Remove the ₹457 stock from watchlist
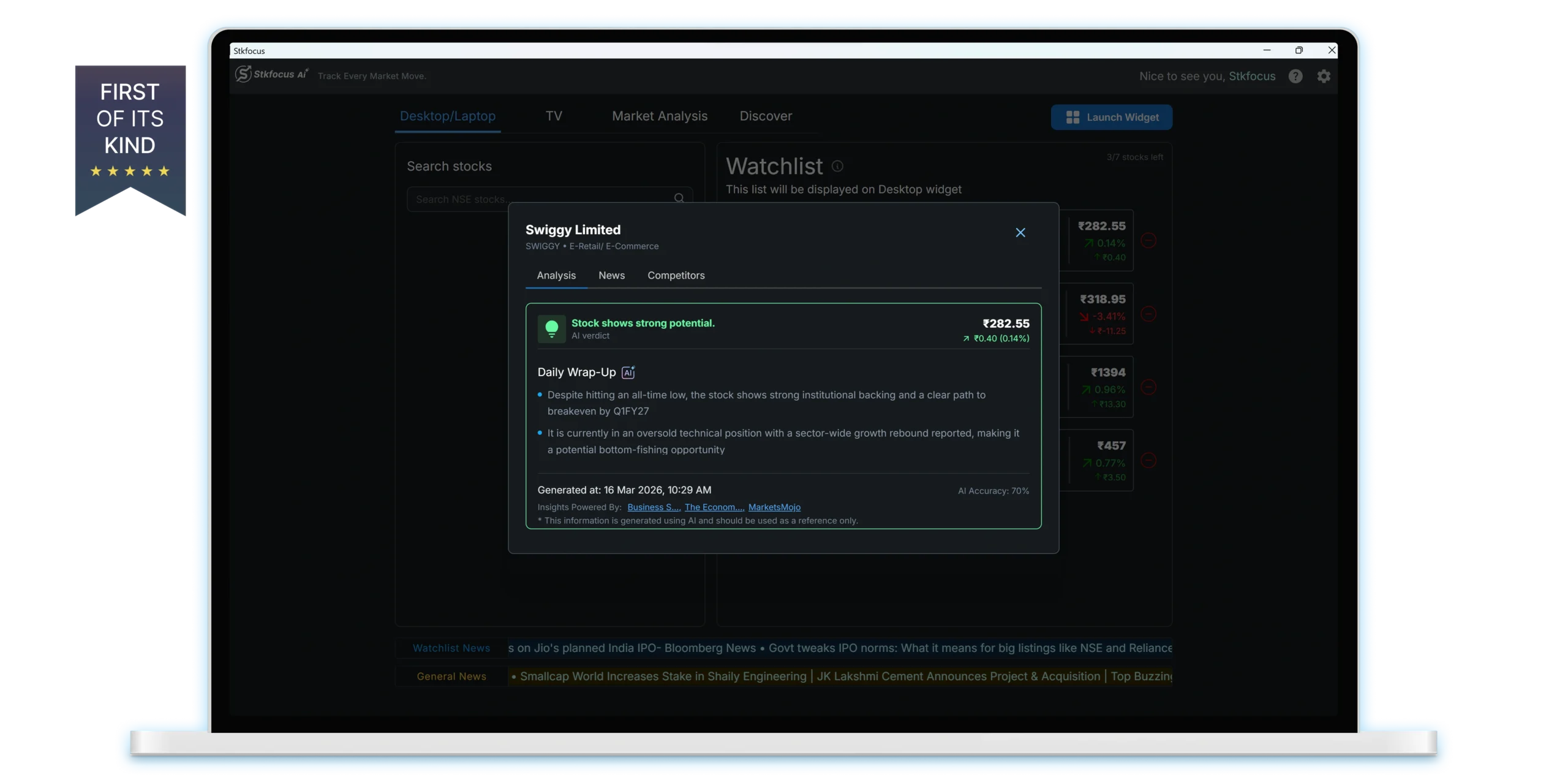This screenshot has height=780, width=1568. coord(1148,460)
